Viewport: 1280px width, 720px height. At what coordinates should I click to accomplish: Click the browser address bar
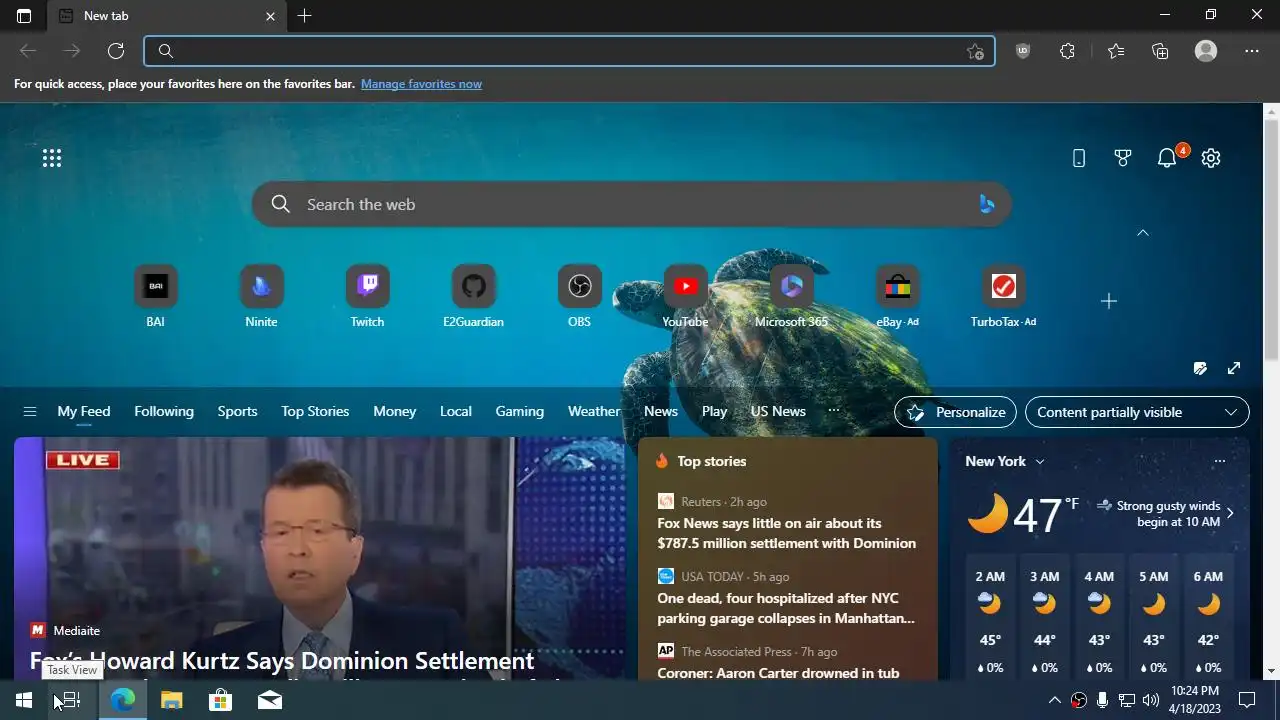569,52
